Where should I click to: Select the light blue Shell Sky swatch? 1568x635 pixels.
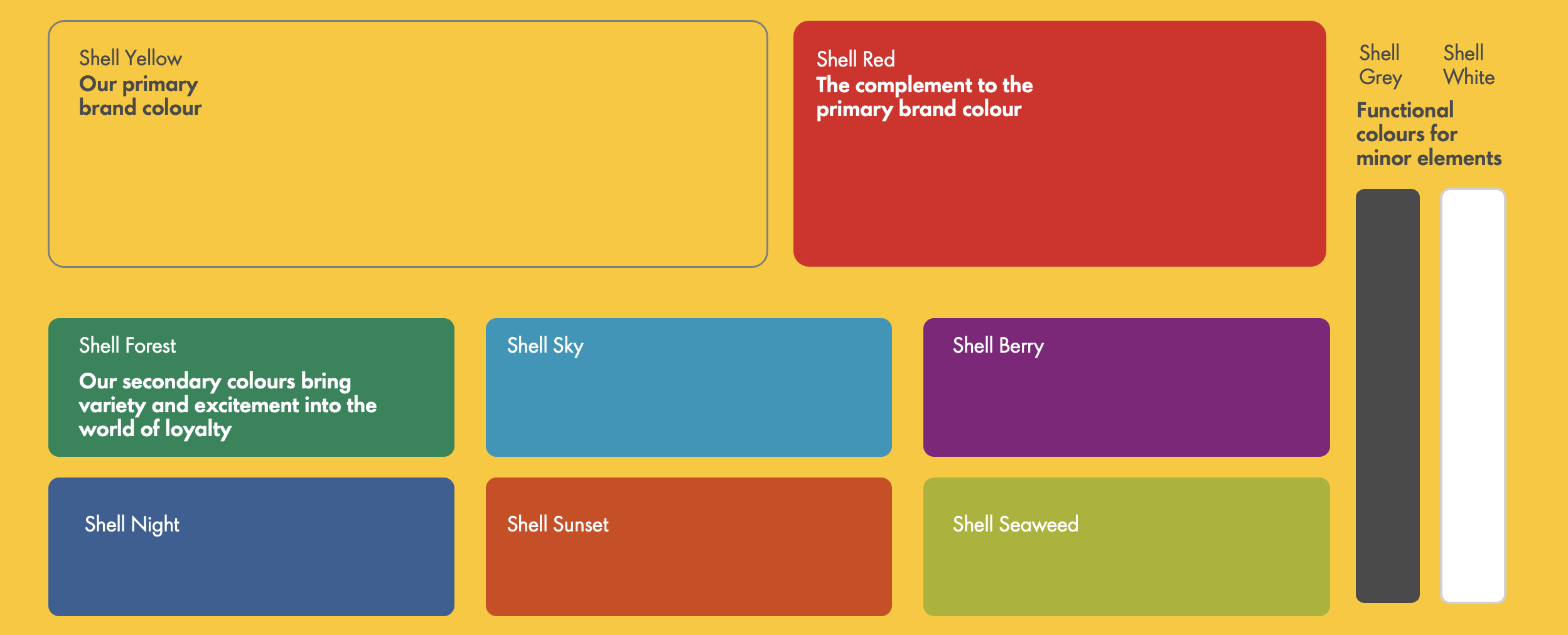(689, 402)
